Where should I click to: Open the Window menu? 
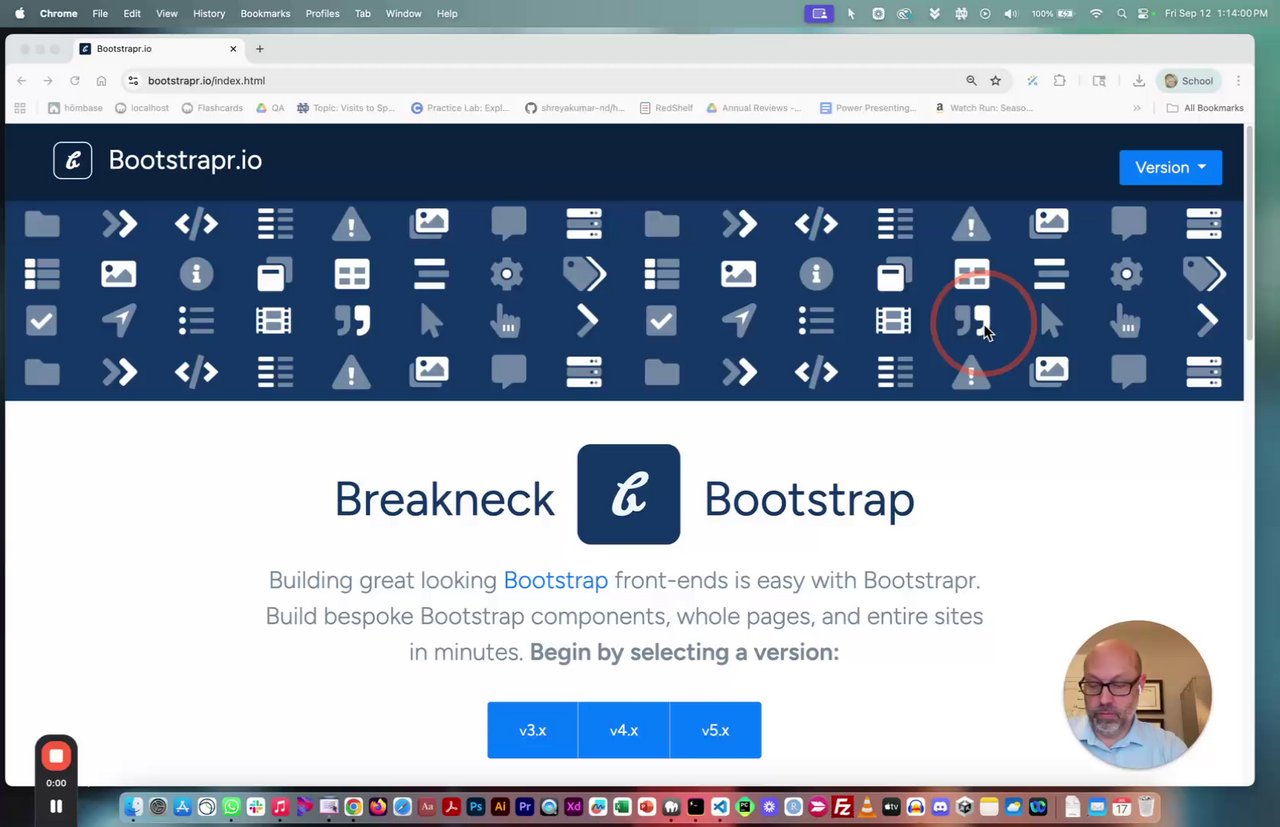(x=404, y=13)
